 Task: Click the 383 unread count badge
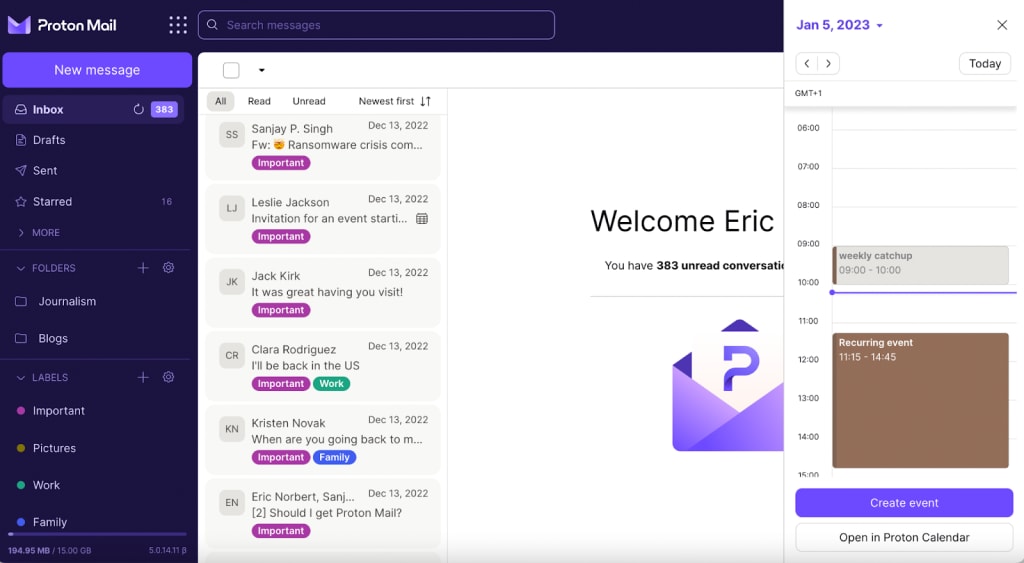(164, 109)
